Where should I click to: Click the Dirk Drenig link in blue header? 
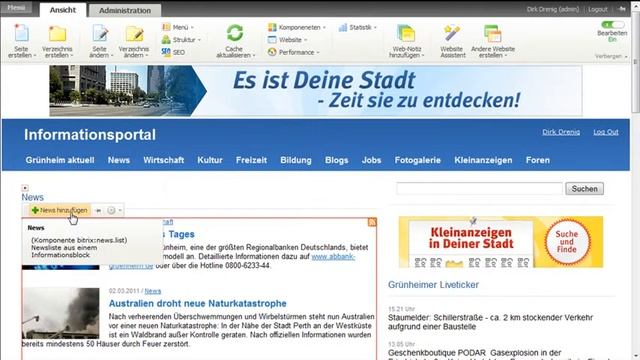coord(561,132)
